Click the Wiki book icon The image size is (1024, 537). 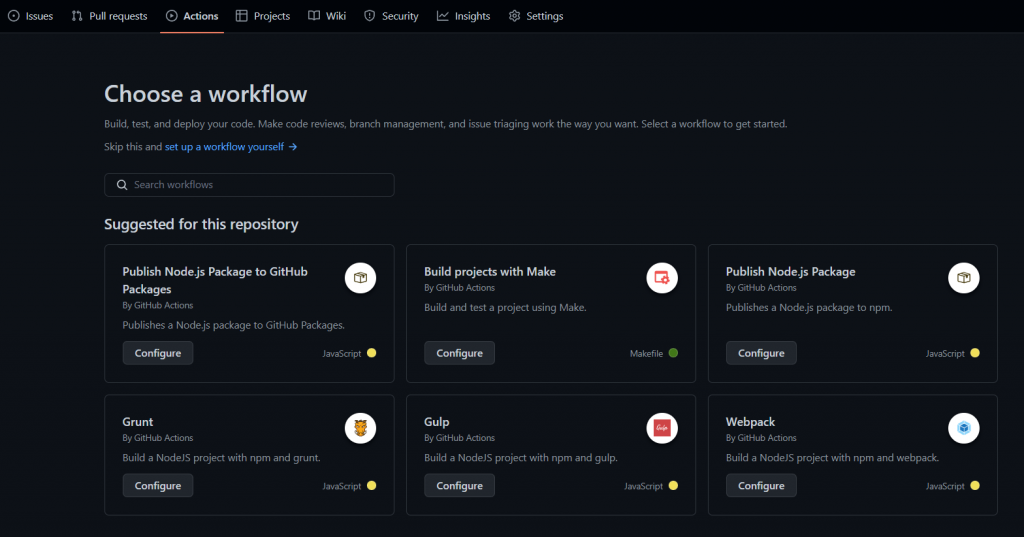click(x=314, y=16)
